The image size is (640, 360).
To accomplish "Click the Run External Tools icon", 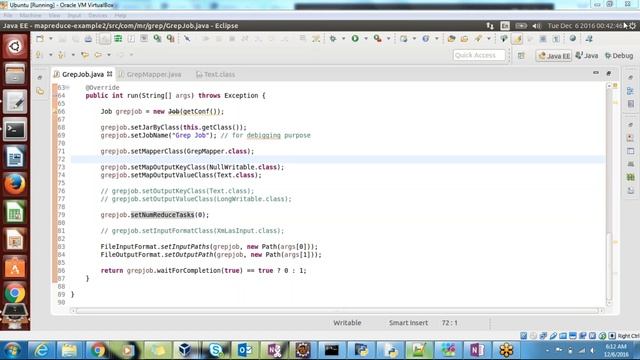I will (378, 38).
